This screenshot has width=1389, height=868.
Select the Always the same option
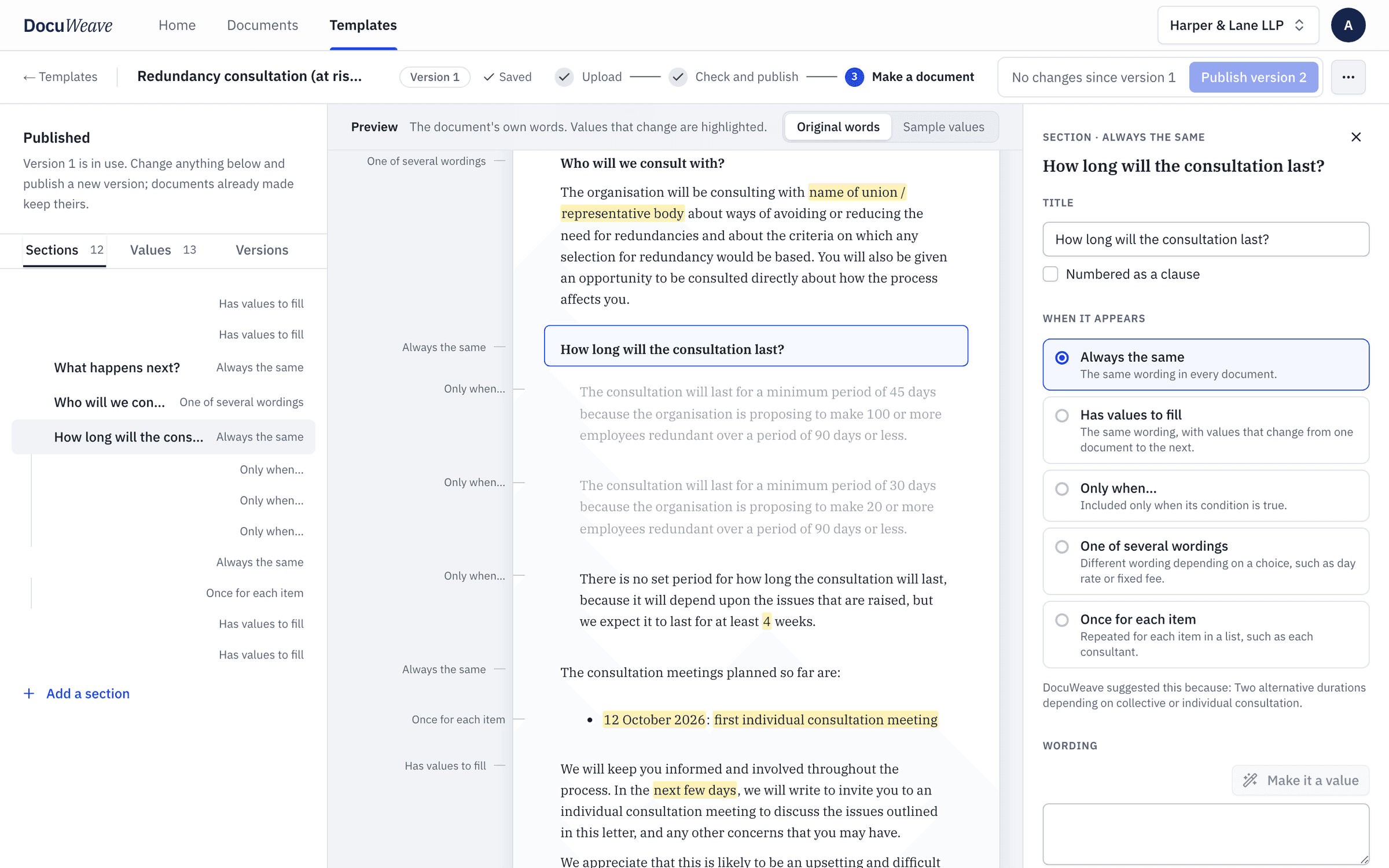pos(1206,365)
